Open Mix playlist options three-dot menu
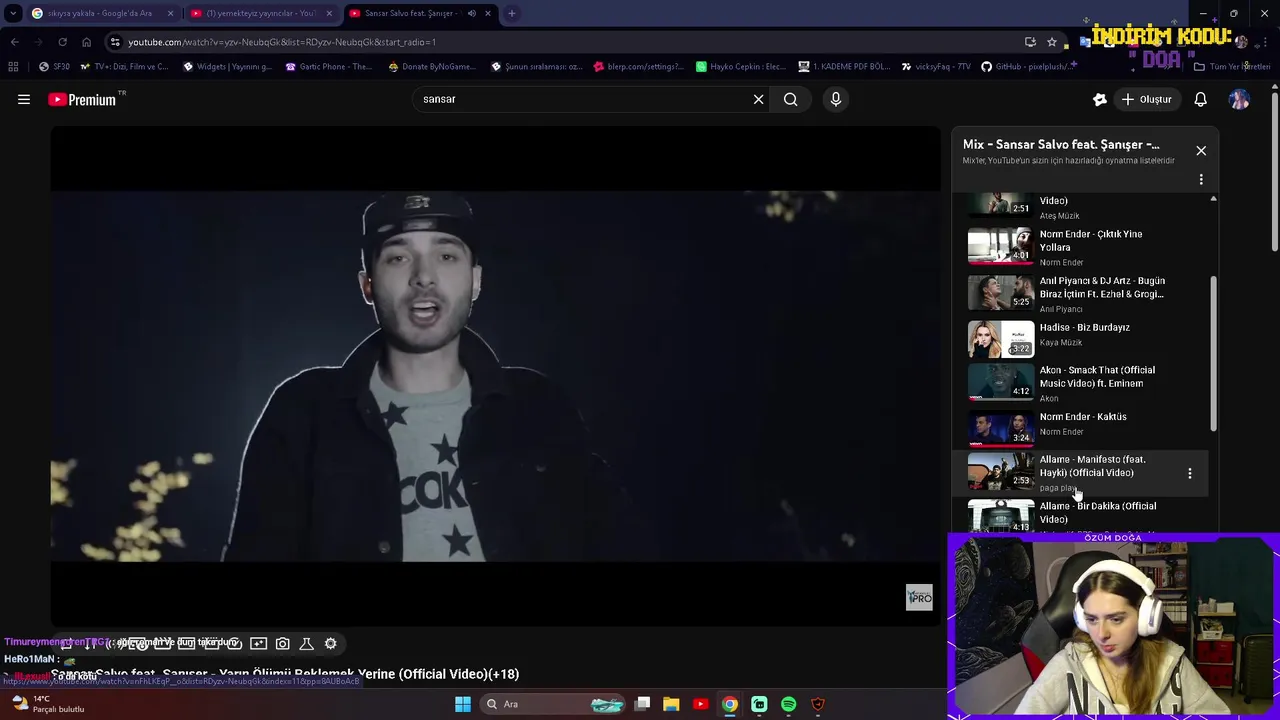 tap(1201, 179)
